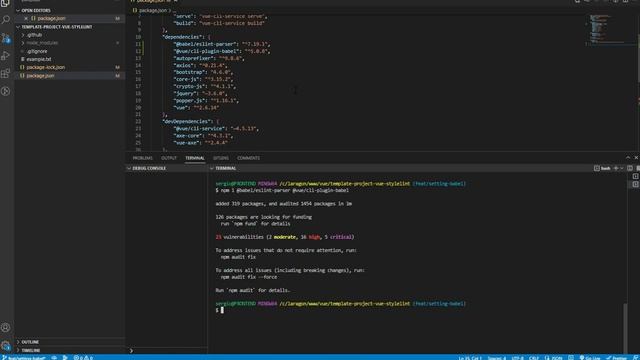Change the CRLF end-of-line sequence
640x360 pixels.
(533, 358)
